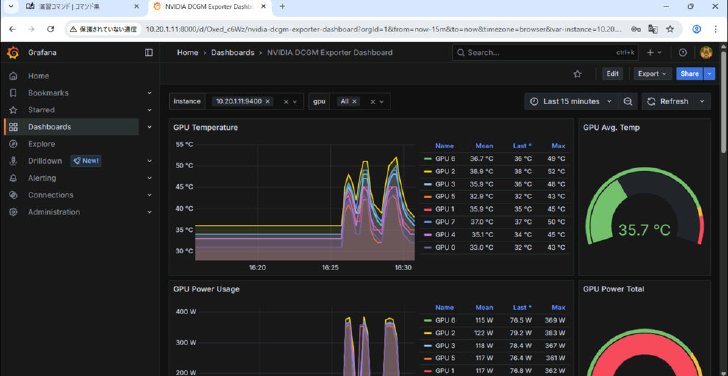Viewport: 728px width, 376px height.
Task: Expand the Bookmarks sidebar section
Action: coord(150,93)
